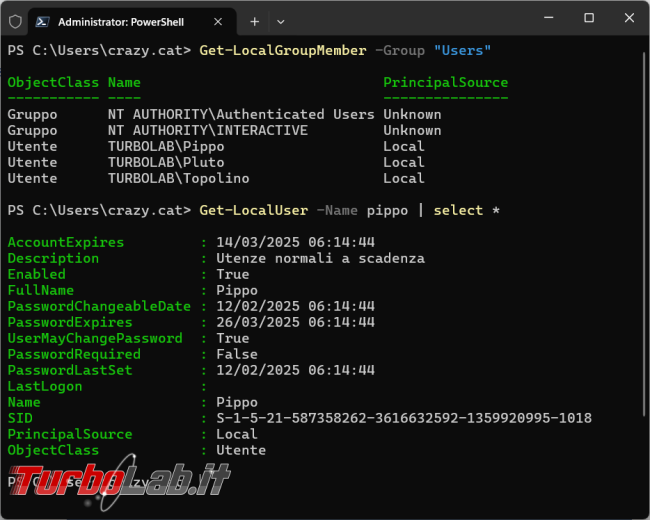Click the LastLogon property label
This screenshot has height=520, width=650.
point(45,386)
